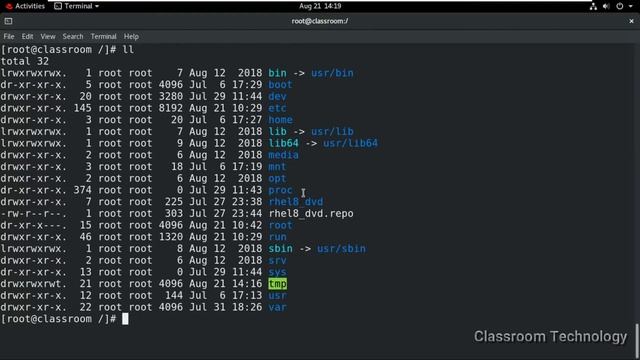Screen dimensions: 640x360
Task: Click the 'sys' directory name
Action: 277,272
